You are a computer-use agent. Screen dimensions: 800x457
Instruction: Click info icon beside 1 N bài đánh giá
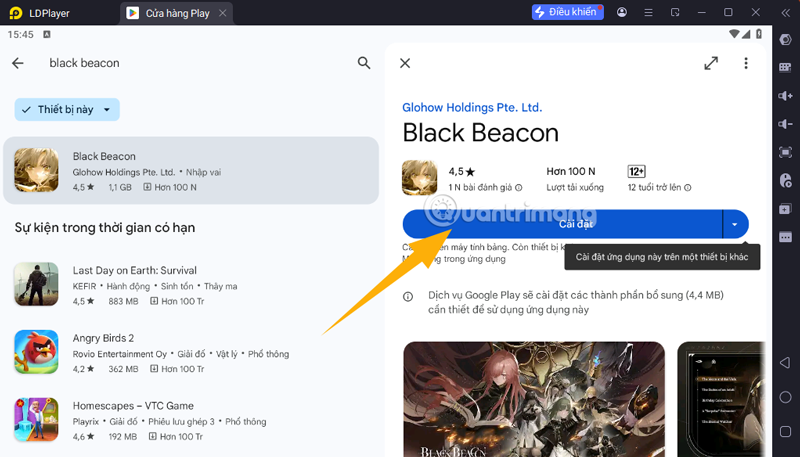pos(519,188)
